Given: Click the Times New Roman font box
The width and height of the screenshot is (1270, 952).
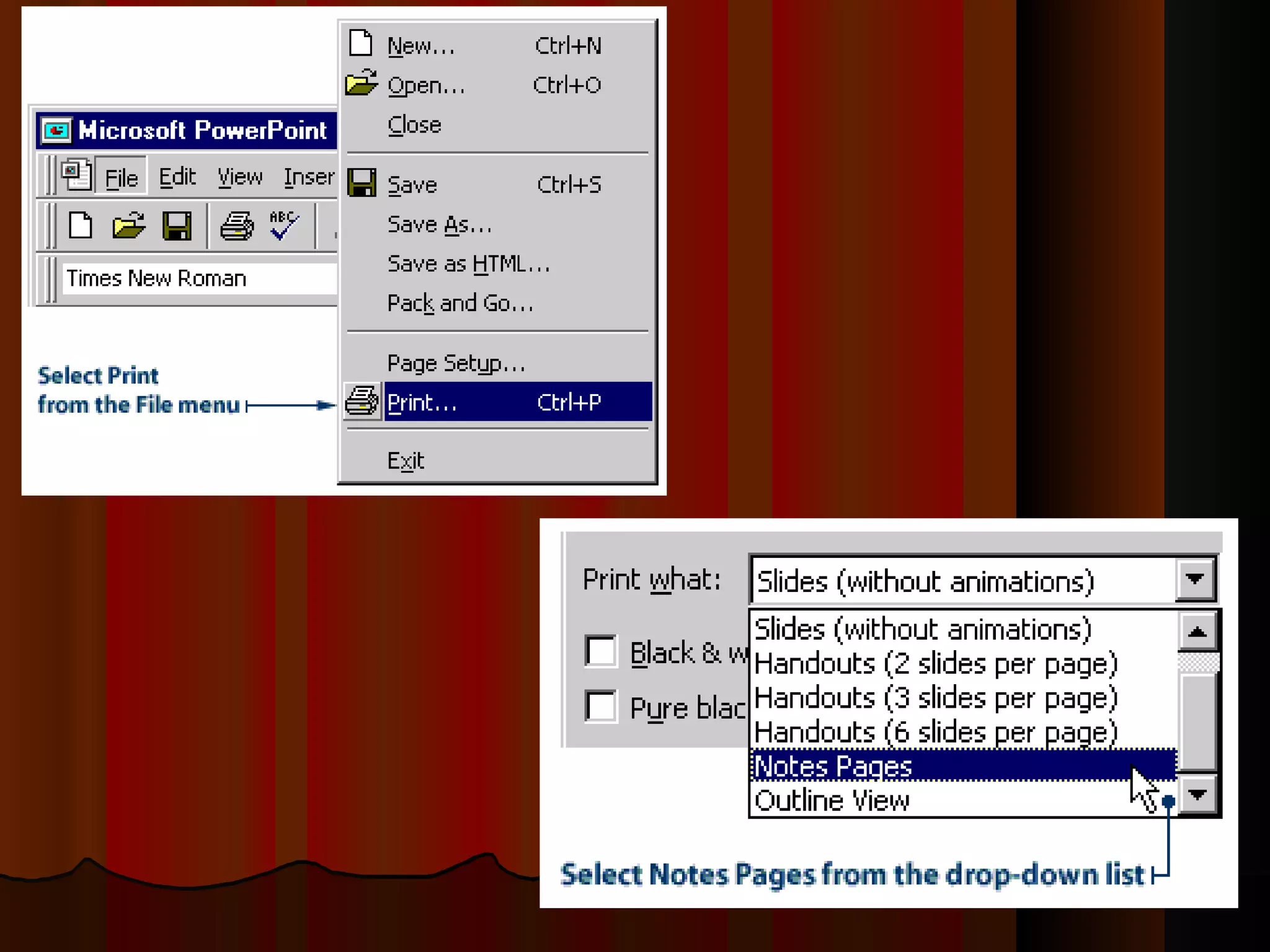Looking at the screenshot, I should coord(198,279).
